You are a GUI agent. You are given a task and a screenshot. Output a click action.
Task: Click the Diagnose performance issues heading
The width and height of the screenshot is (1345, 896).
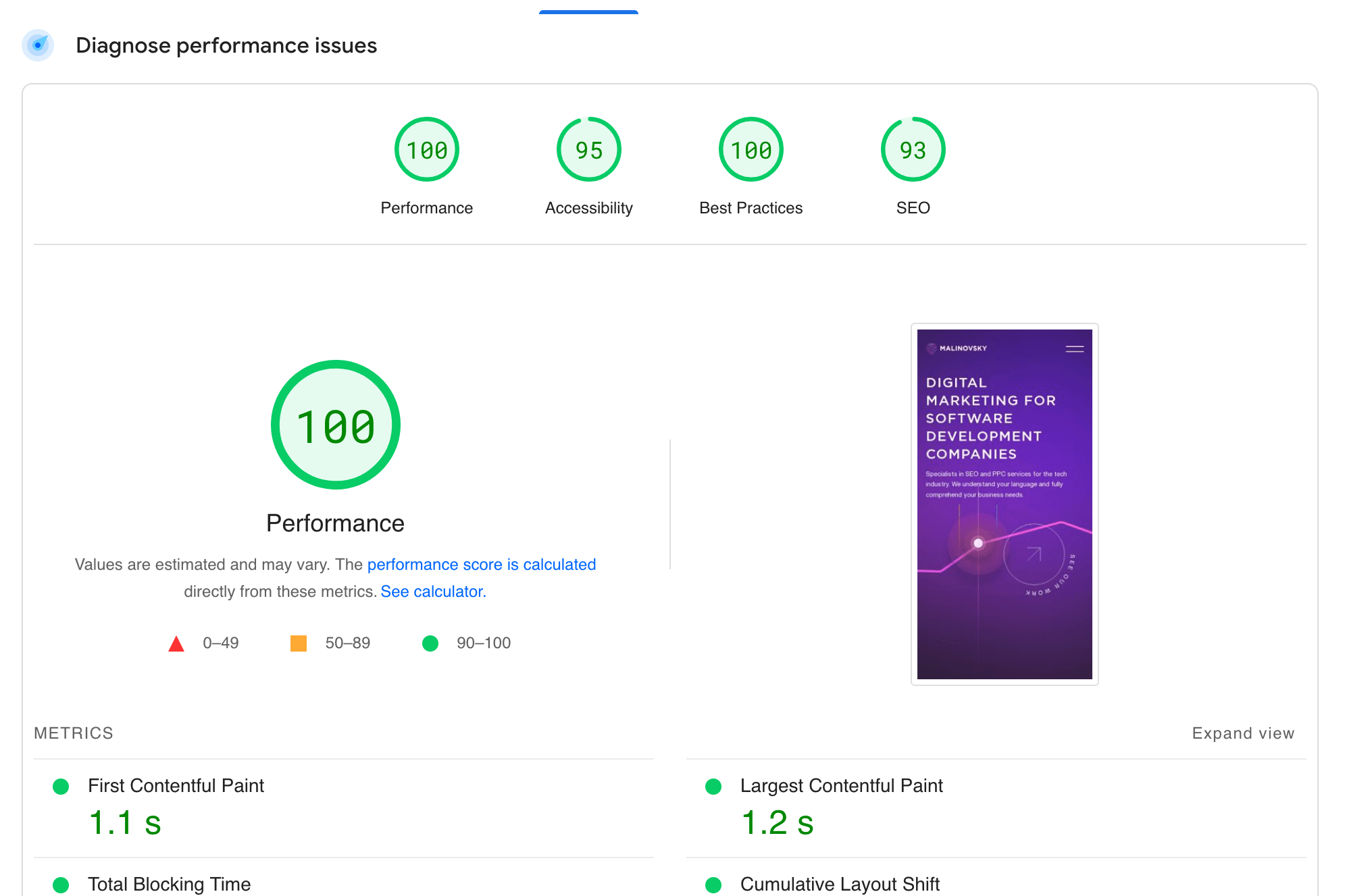tap(226, 46)
